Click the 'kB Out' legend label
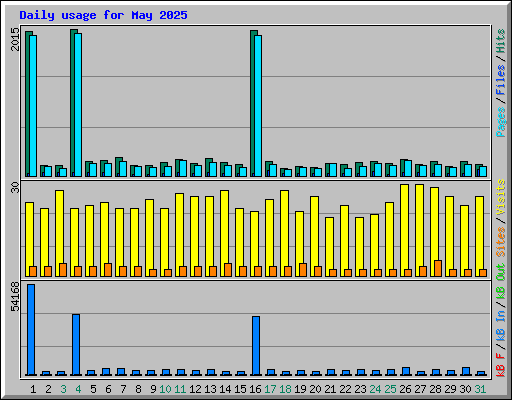 click(501, 282)
